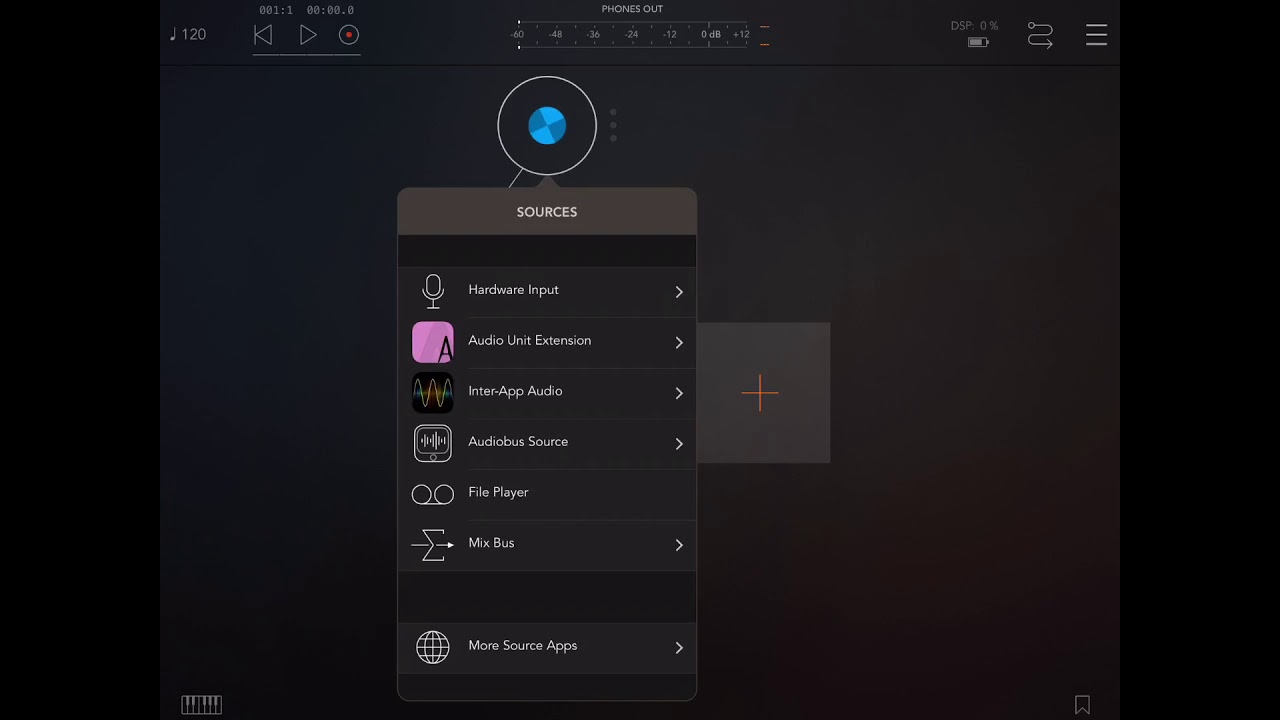Click the 001:1 position counter
Screen dimensions: 1280x720
(x=275, y=10)
